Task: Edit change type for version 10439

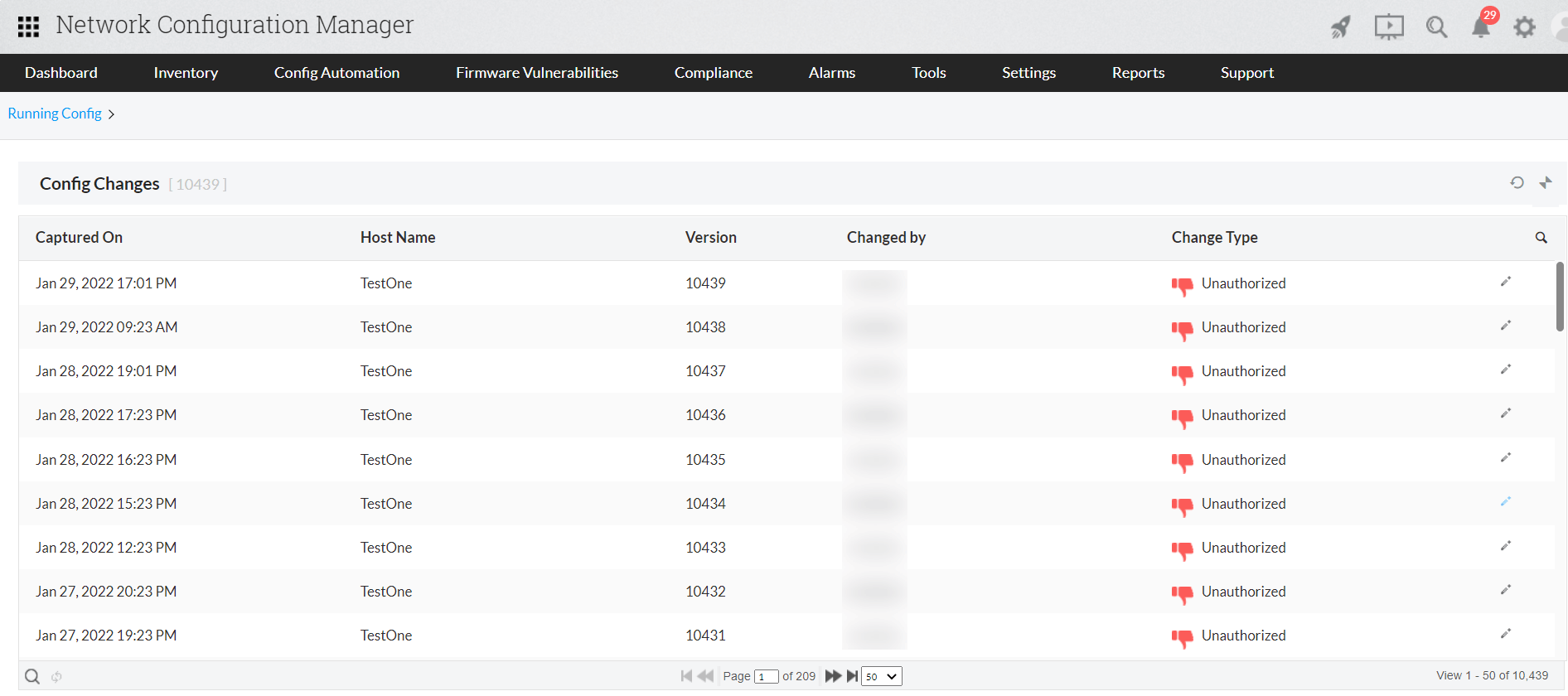Action: coord(1505,283)
